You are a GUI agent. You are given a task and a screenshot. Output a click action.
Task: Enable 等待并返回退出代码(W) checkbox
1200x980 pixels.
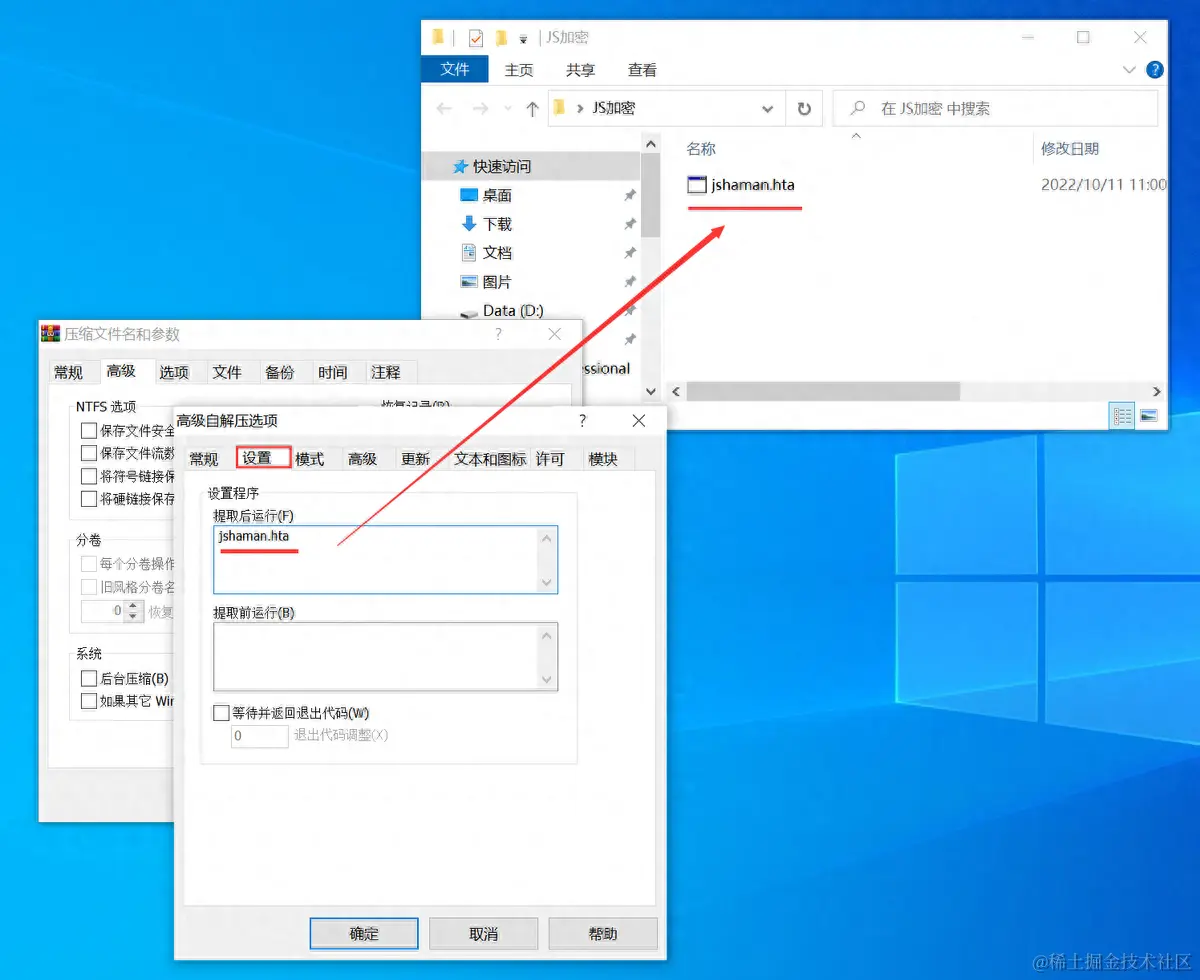click(221, 713)
